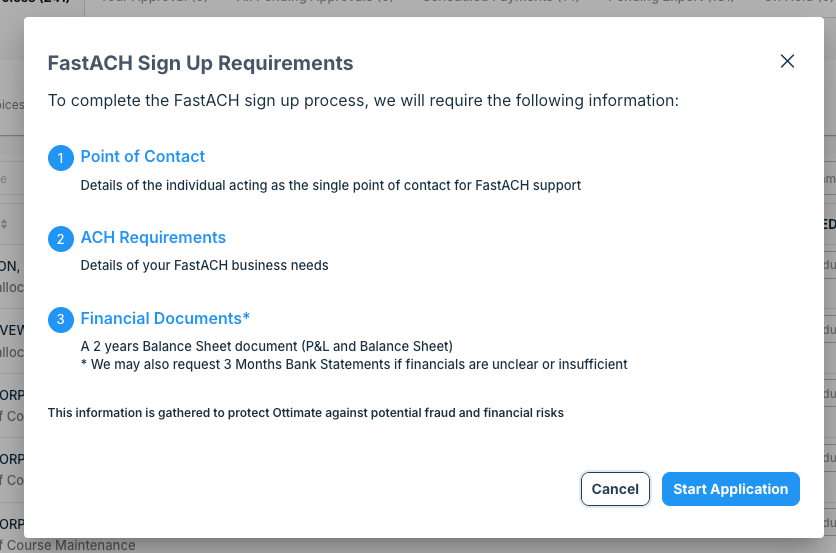Click the Start Application button
Viewport: 836px width, 553px height.
730,489
